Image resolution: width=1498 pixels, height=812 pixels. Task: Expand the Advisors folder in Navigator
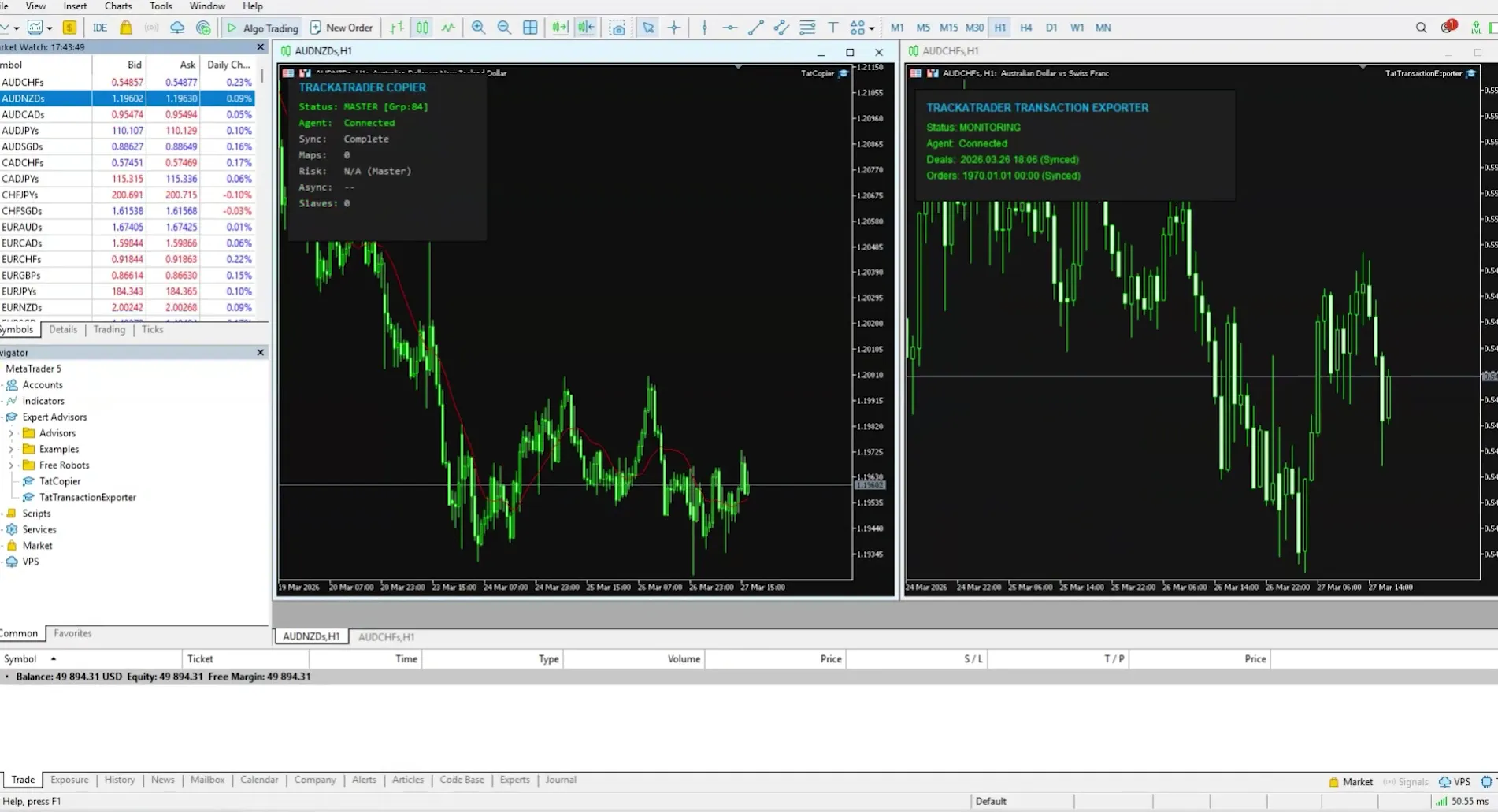click(x=11, y=433)
